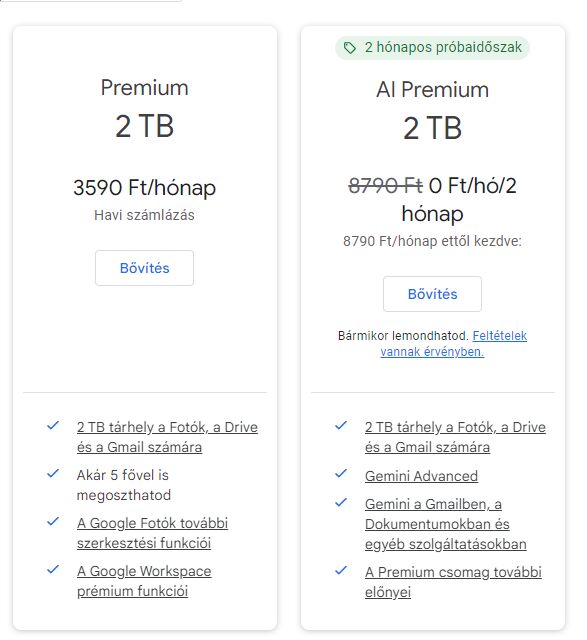
Task: Click Bővítés button under AI Premium plan
Action: (432, 294)
